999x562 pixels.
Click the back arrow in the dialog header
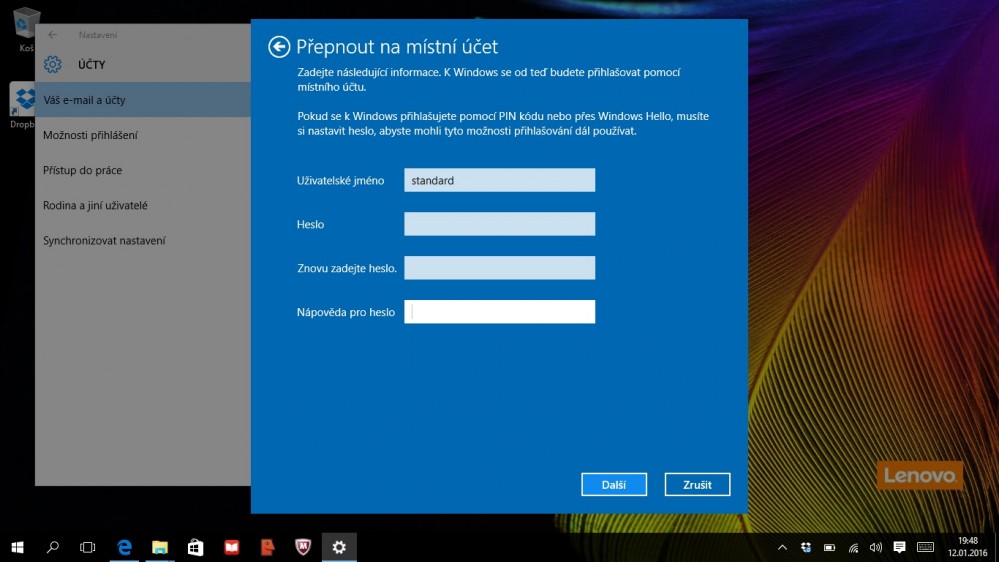(279, 47)
